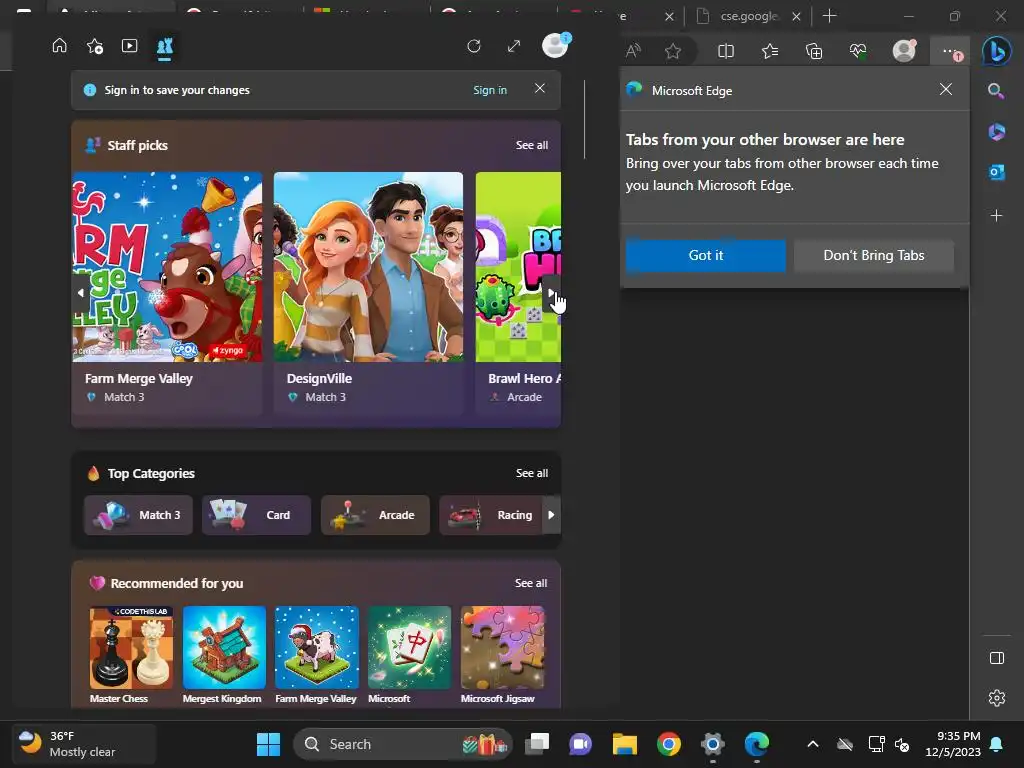Open Outlook in the sidebar

click(x=997, y=172)
